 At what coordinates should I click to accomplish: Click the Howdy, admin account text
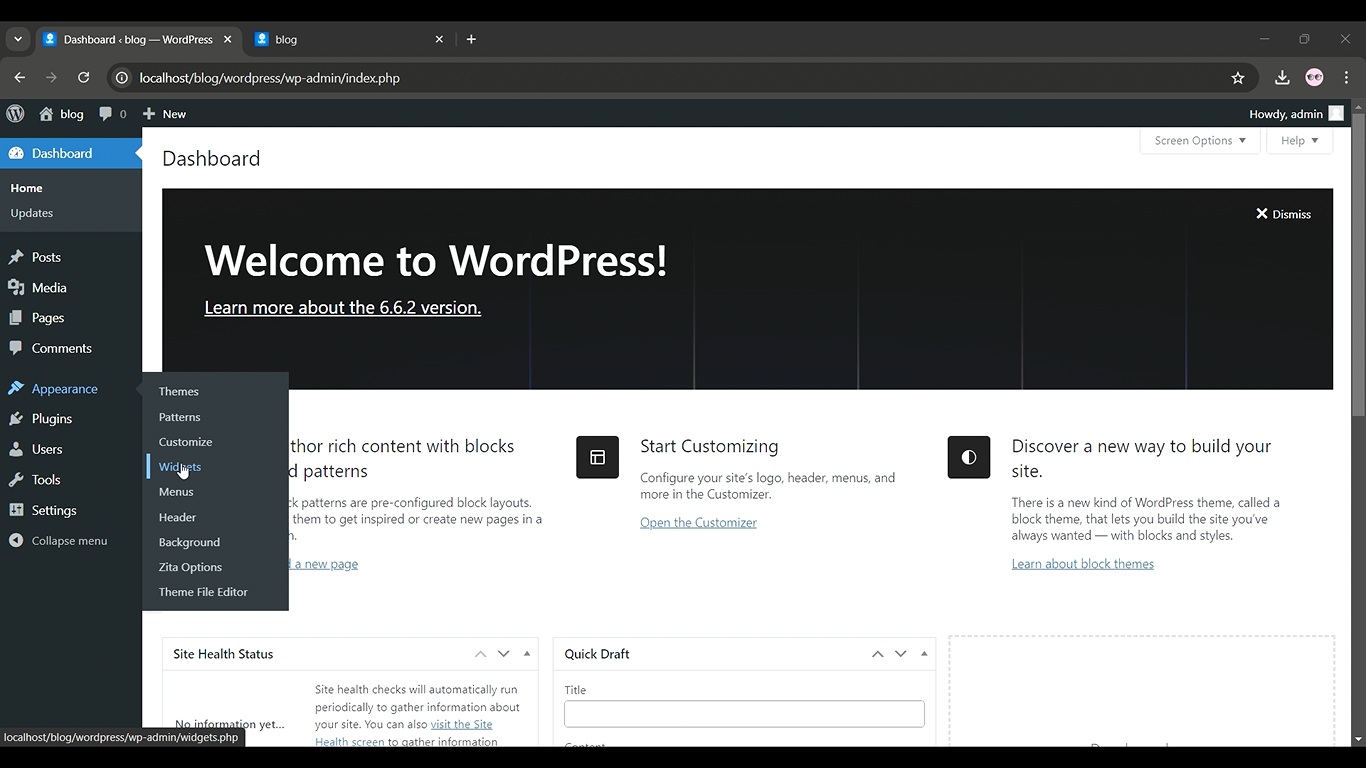click(1286, 114)
